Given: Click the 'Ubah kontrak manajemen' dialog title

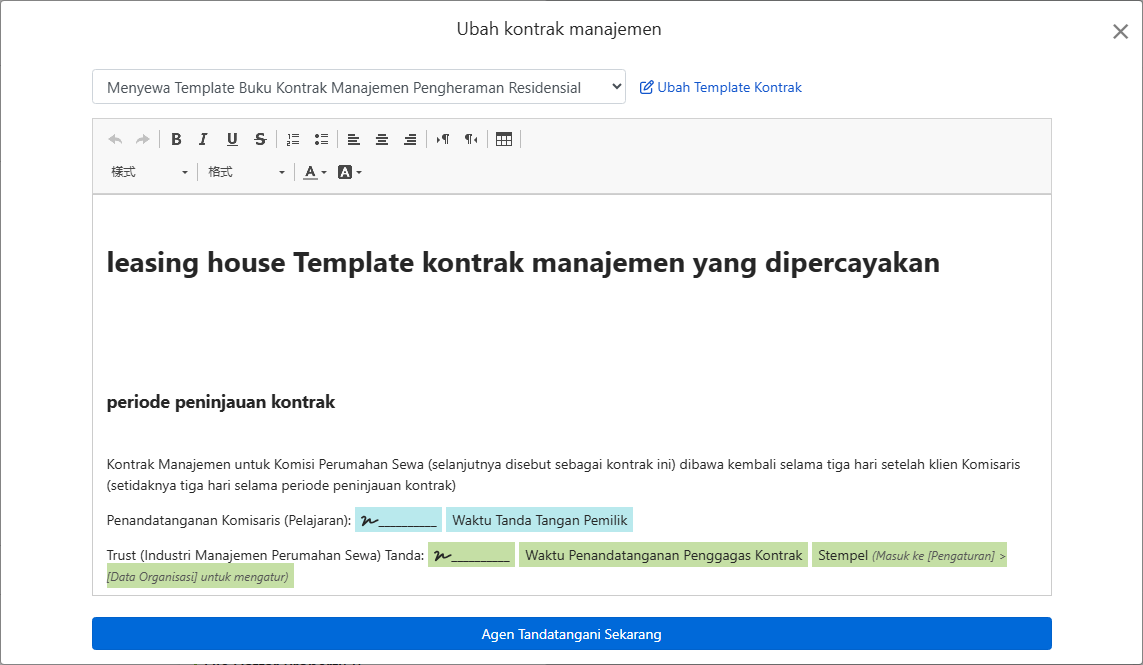Looking at the screenshot, I should [x=559, y=29].
